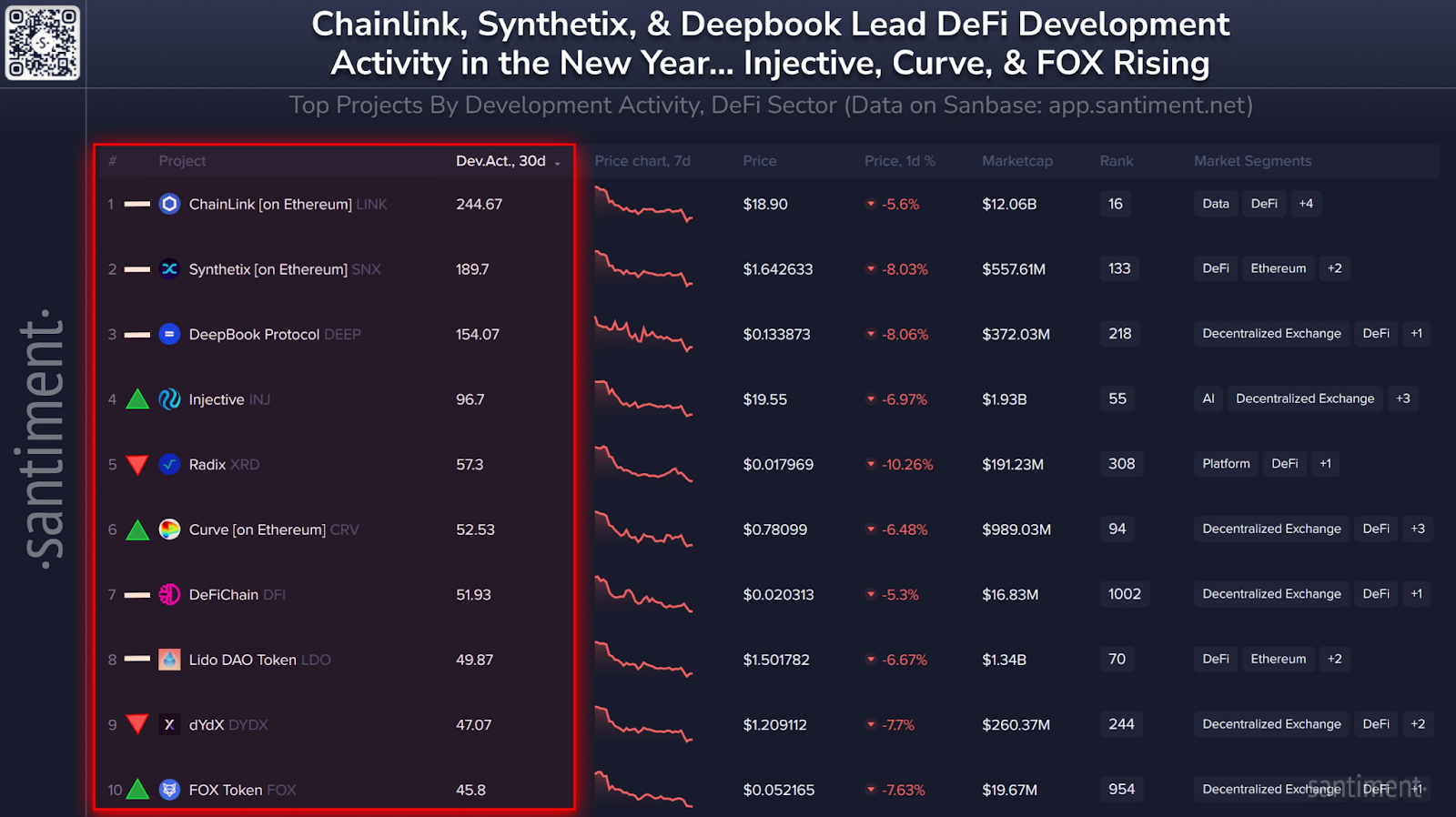Click the red down-trend arrow beside Radix
The width and height of the screenshot is (1456, 817).
[x=137, y=465]
